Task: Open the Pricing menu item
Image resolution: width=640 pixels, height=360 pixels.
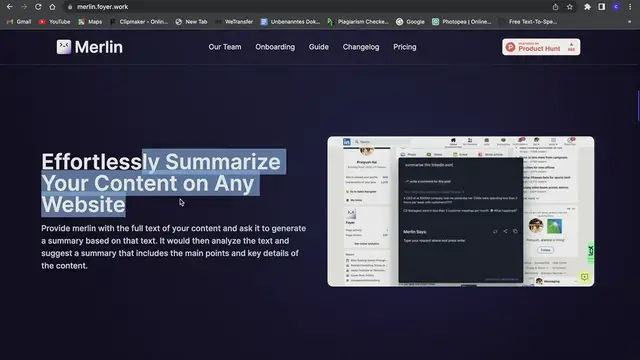Action: pyautogui.click(x=405, y=47)
